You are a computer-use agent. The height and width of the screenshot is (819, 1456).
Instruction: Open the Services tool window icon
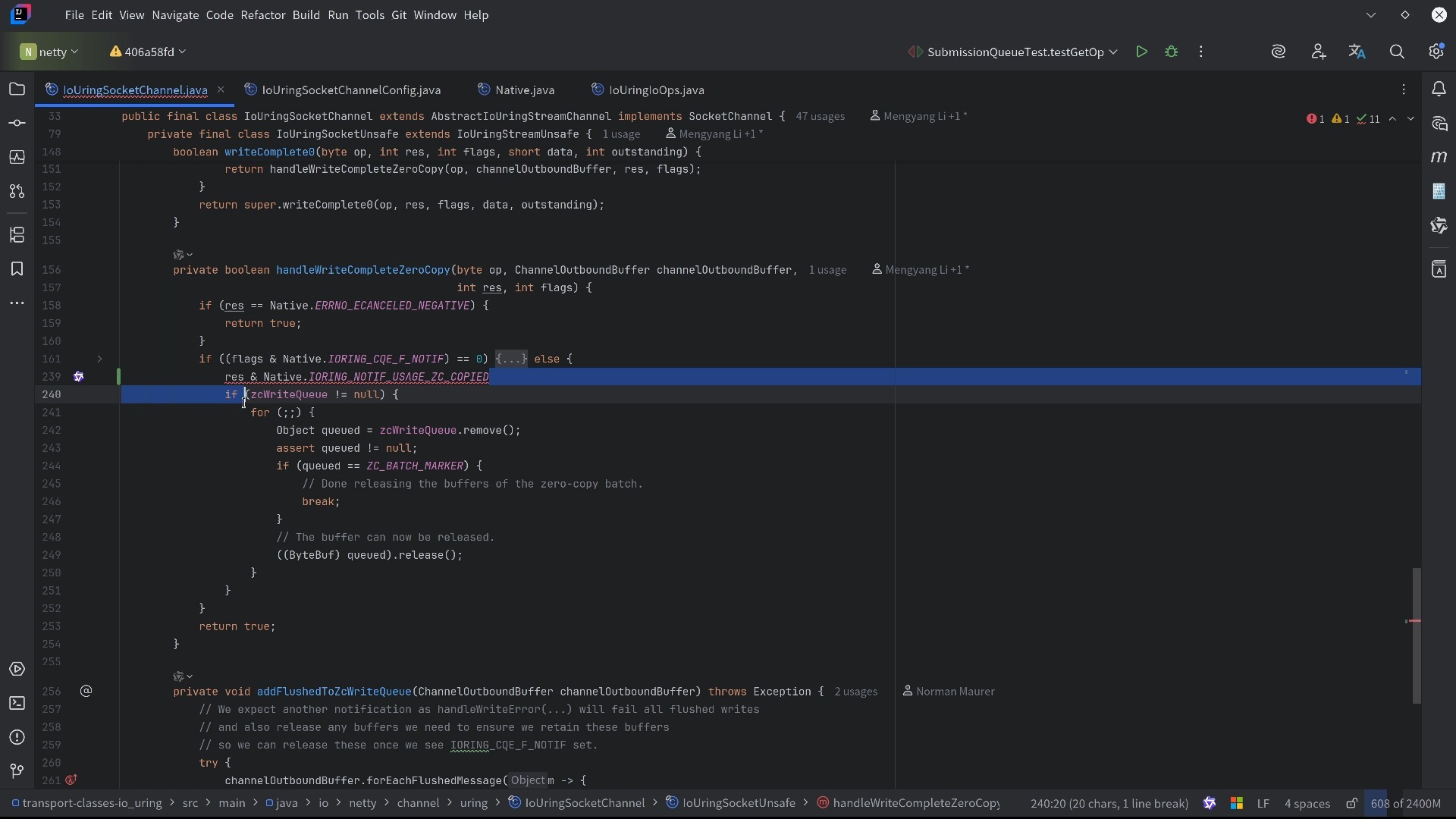click(17, 670)
